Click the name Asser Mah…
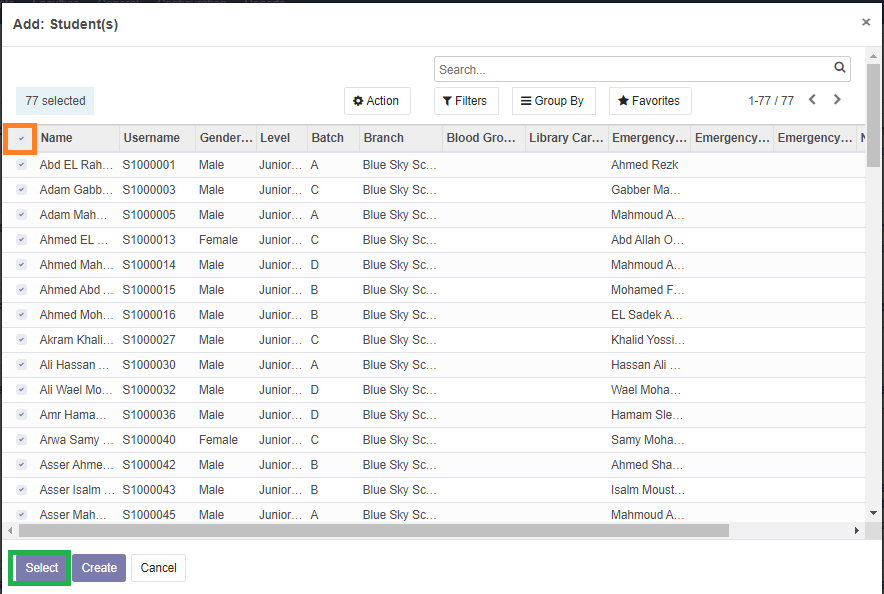The height and width of the screenshot is (594, 884). pyautogui.click(x=73, y=515)
